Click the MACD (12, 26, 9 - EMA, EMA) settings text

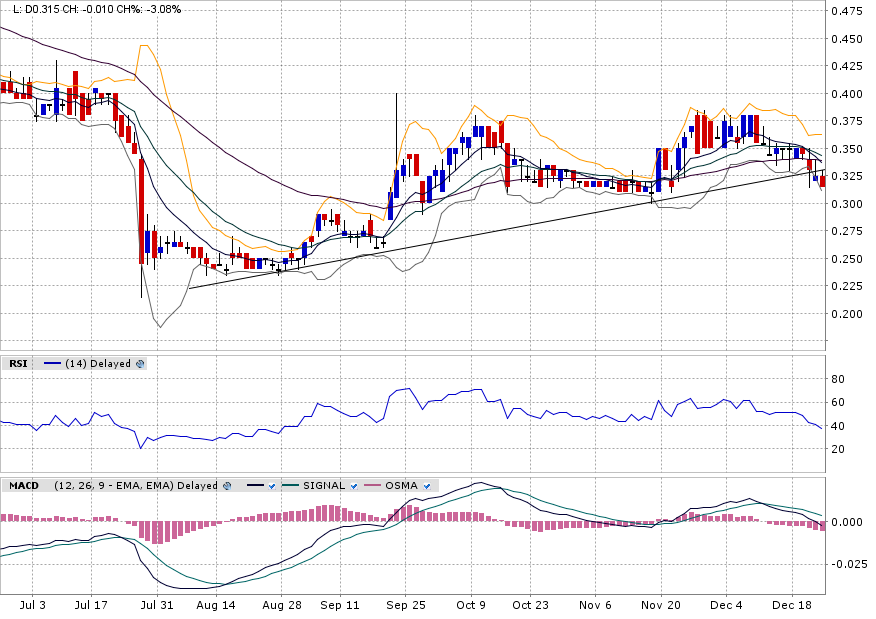(x=135, y=486)
